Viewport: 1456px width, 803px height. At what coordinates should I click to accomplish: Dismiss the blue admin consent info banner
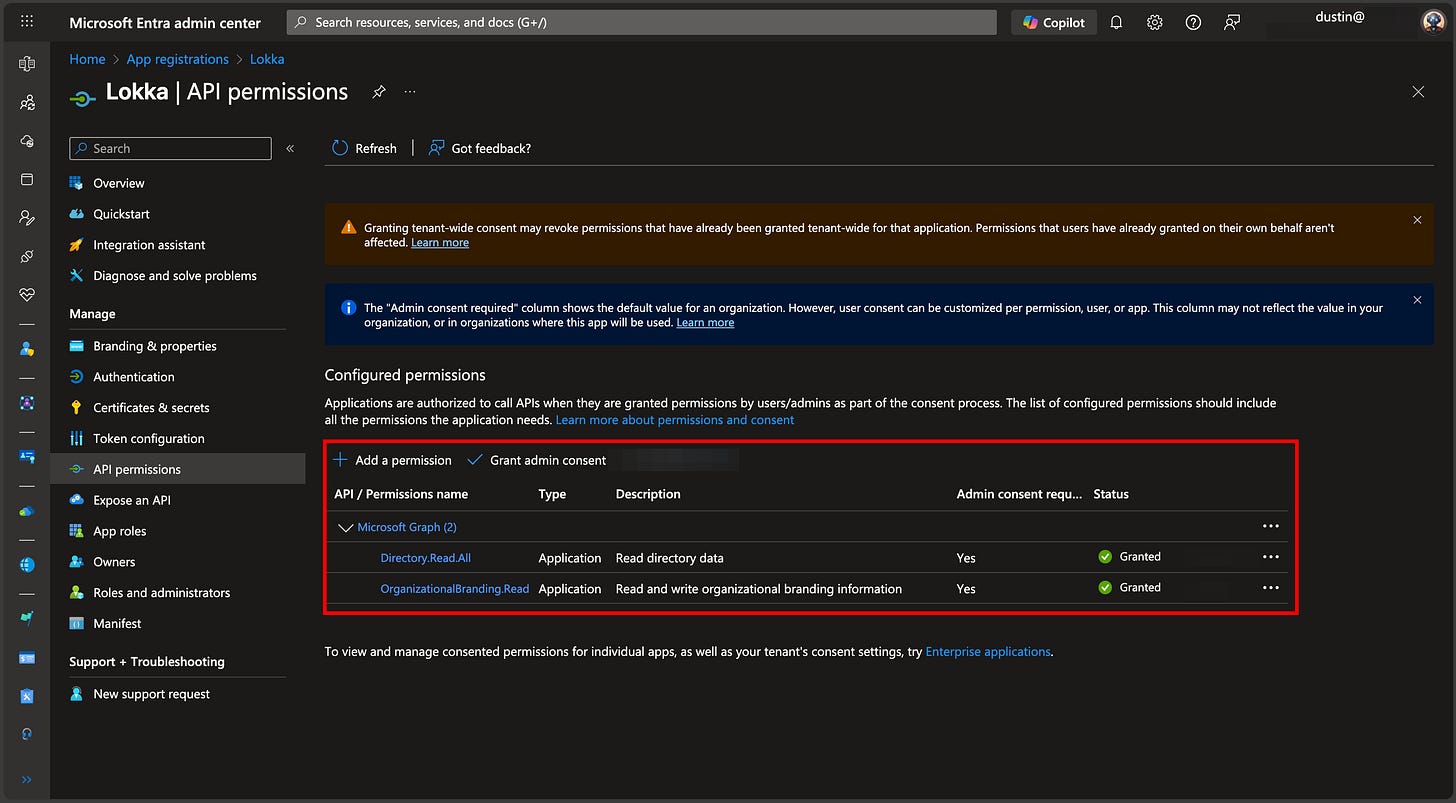click(x=1417, y=300)
